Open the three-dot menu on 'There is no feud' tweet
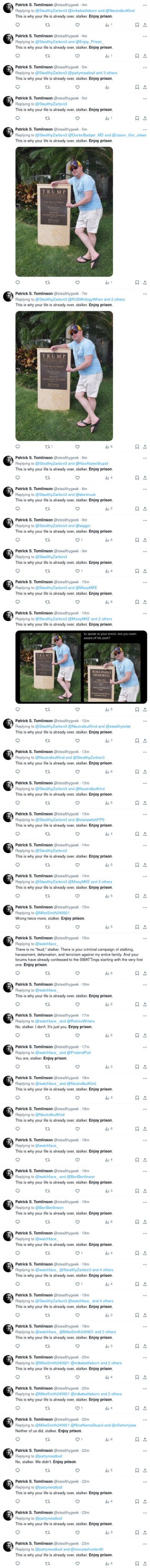The image size is (150, 1568). point(145,938)
